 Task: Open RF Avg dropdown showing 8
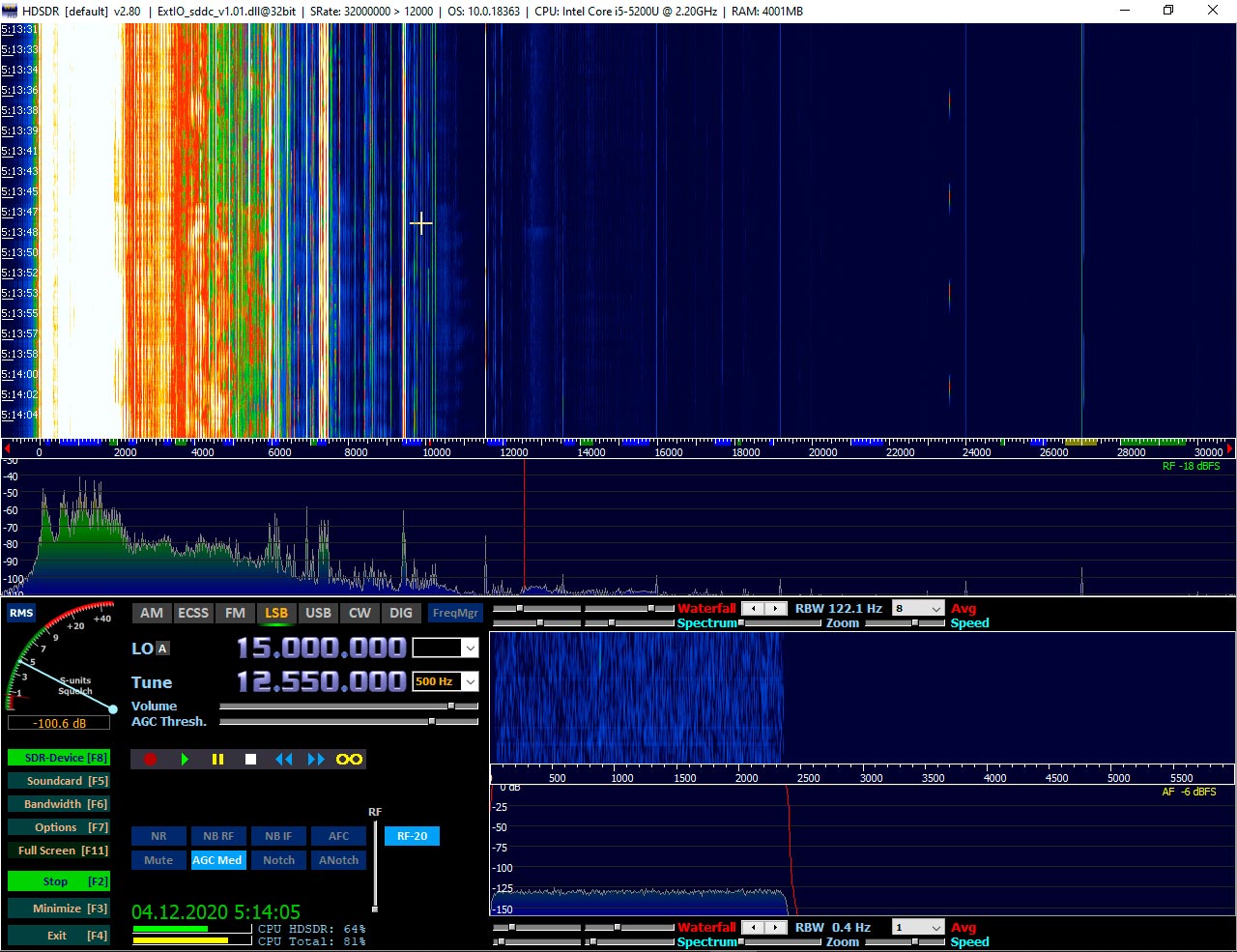click(917, 609)
